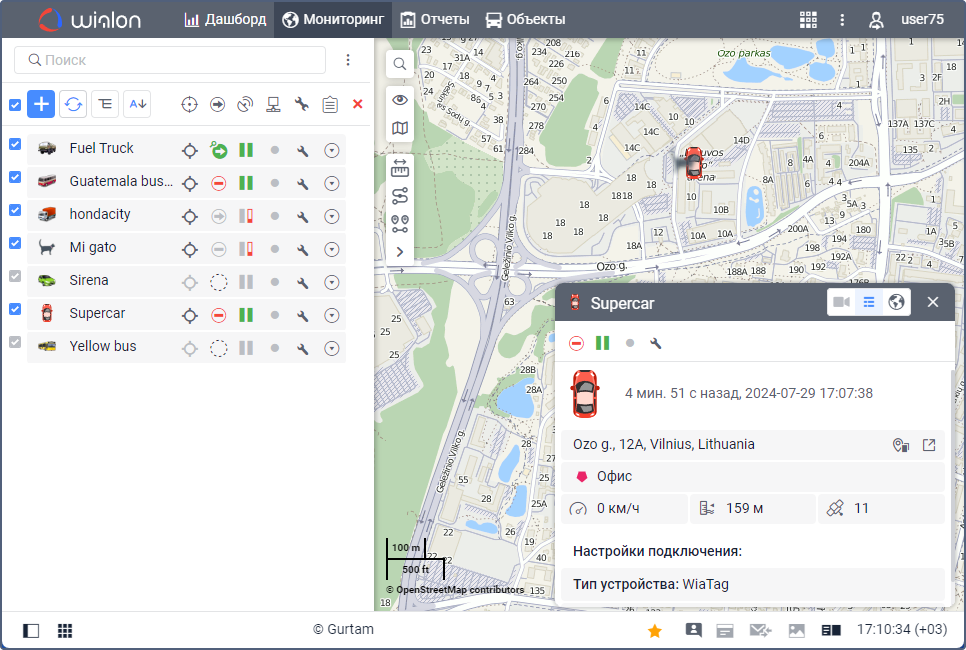
Task: Toggle the map visibility eye icon
Action: point(399,99)
